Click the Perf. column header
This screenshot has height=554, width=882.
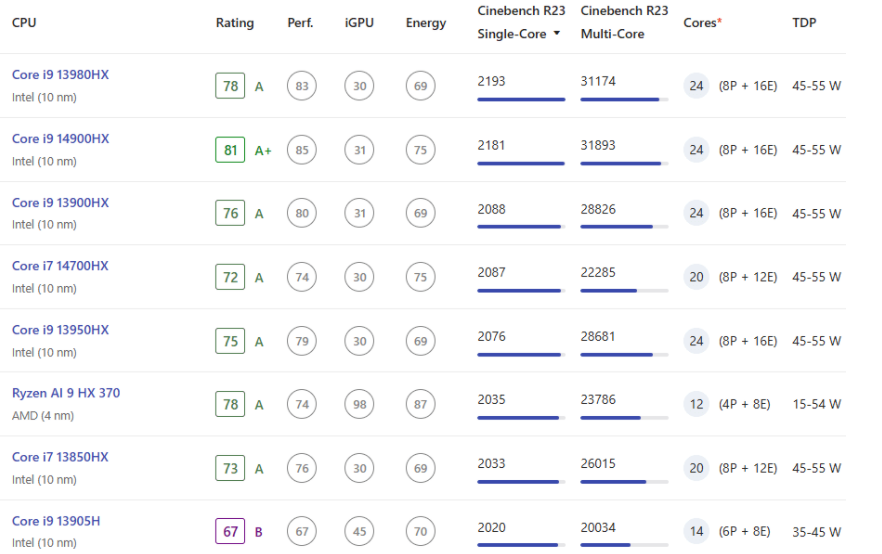(300, 23)
